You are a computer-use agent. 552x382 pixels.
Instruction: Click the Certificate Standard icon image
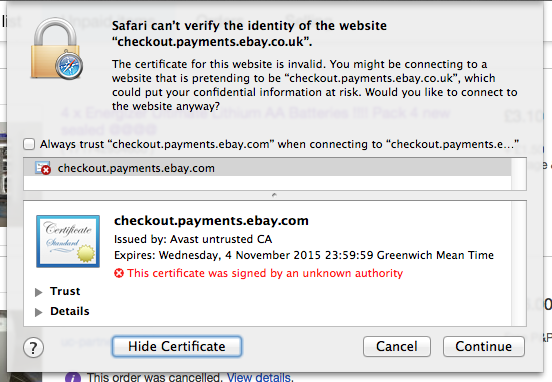pos(68,242)
